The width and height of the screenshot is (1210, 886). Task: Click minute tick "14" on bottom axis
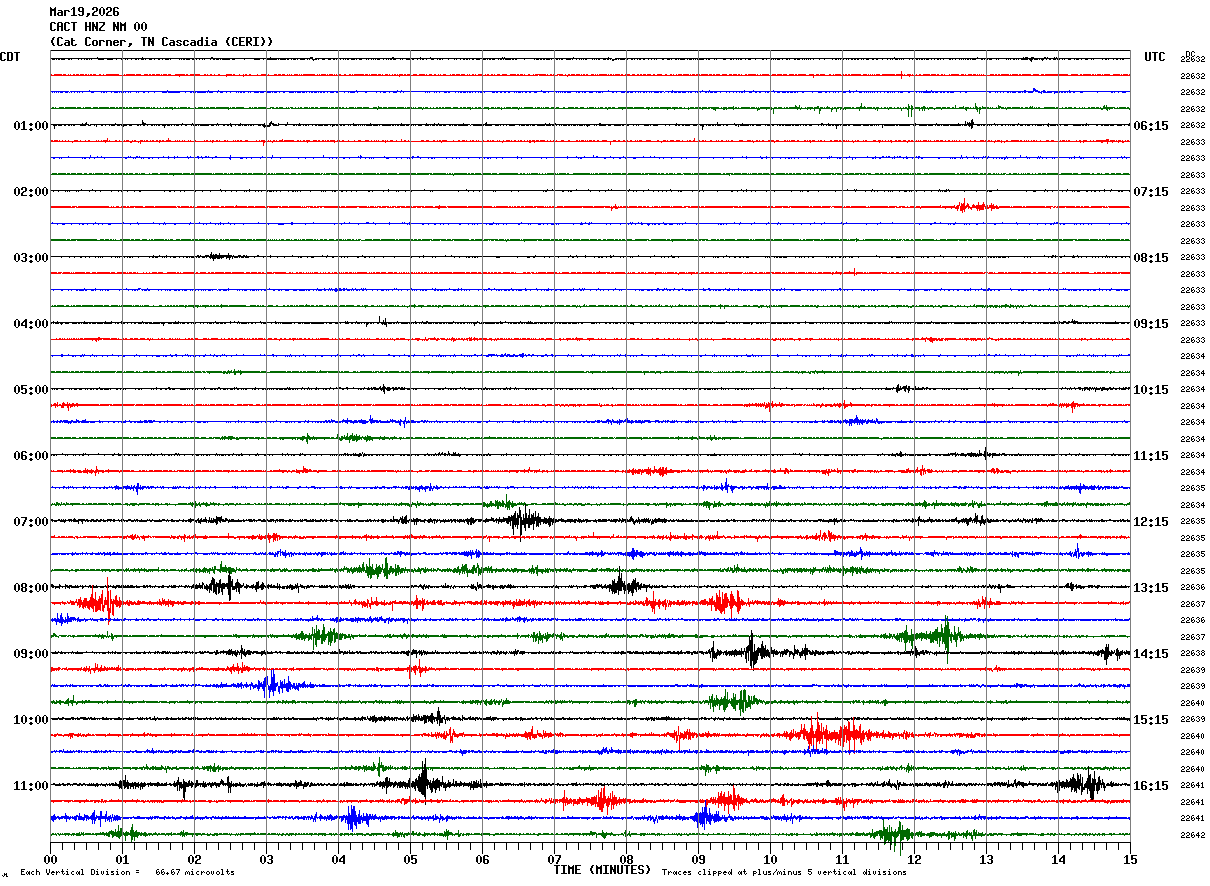[x=1058, y=859]
